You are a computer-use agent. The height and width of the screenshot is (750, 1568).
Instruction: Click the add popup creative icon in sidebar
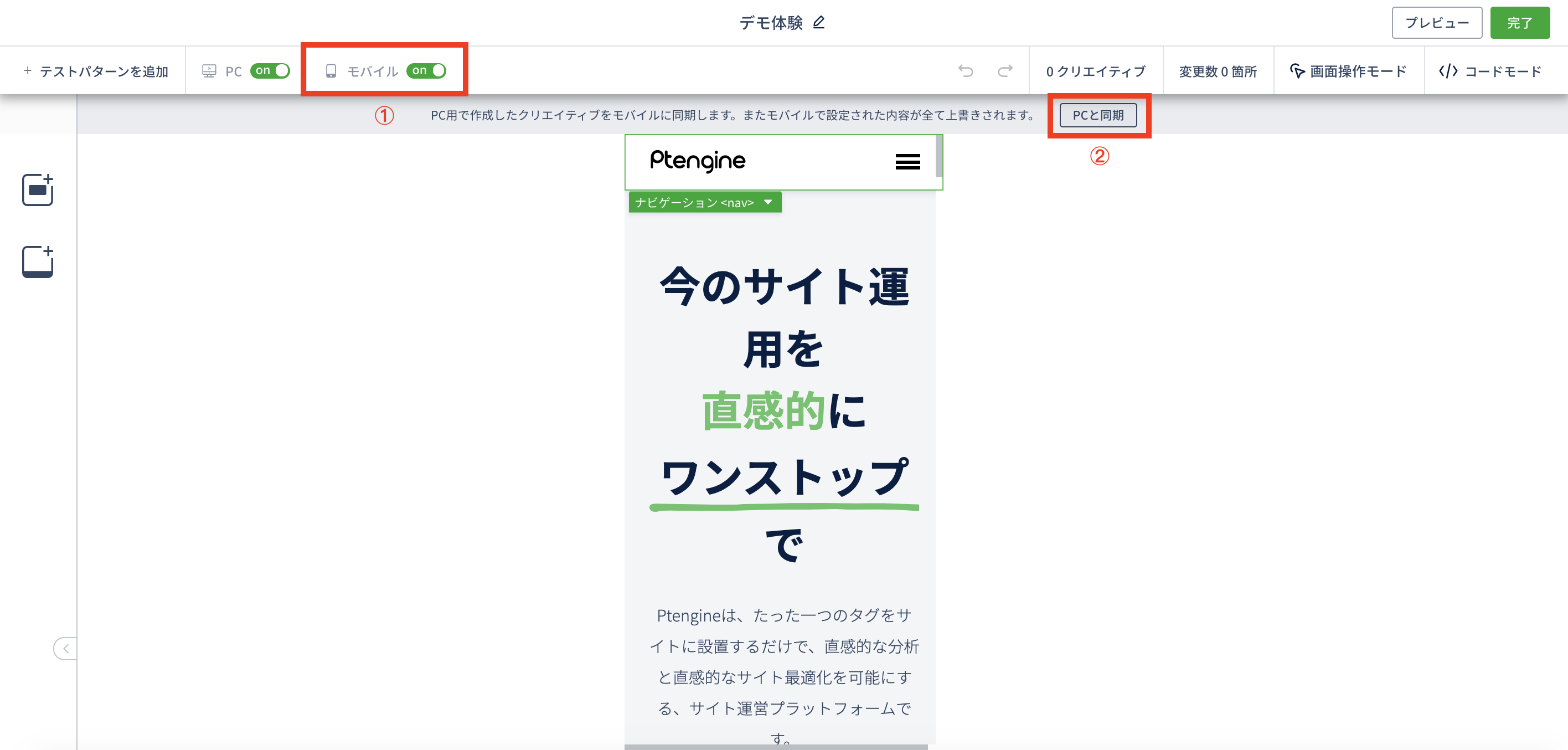(38, 190)
